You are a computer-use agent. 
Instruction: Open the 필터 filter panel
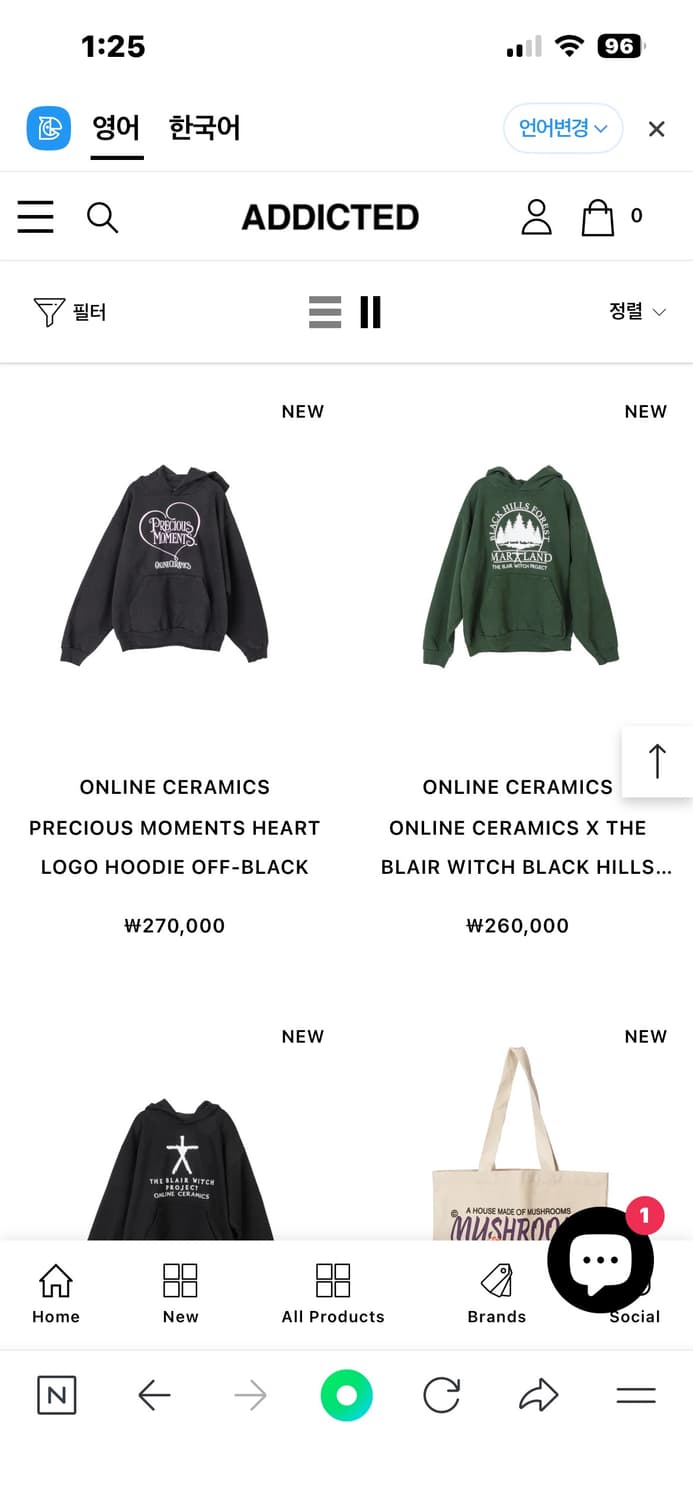(70, 312)
